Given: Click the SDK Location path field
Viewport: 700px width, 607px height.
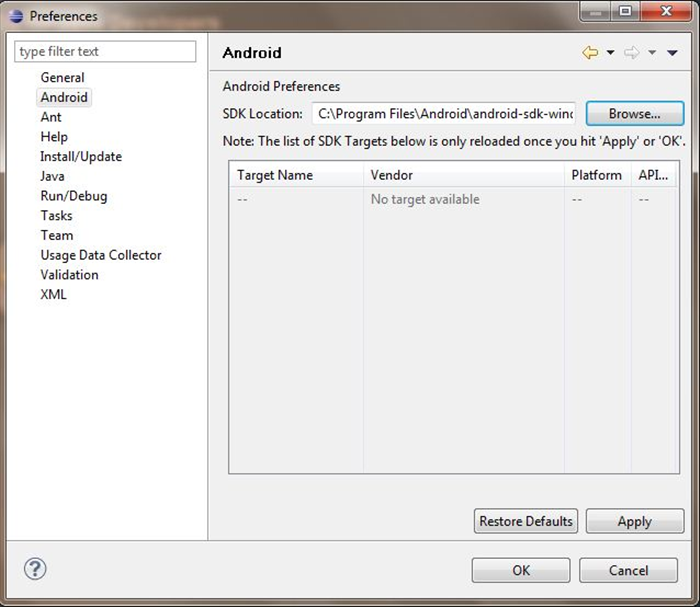Looking at the screenshot, I should tap(444, 114).
